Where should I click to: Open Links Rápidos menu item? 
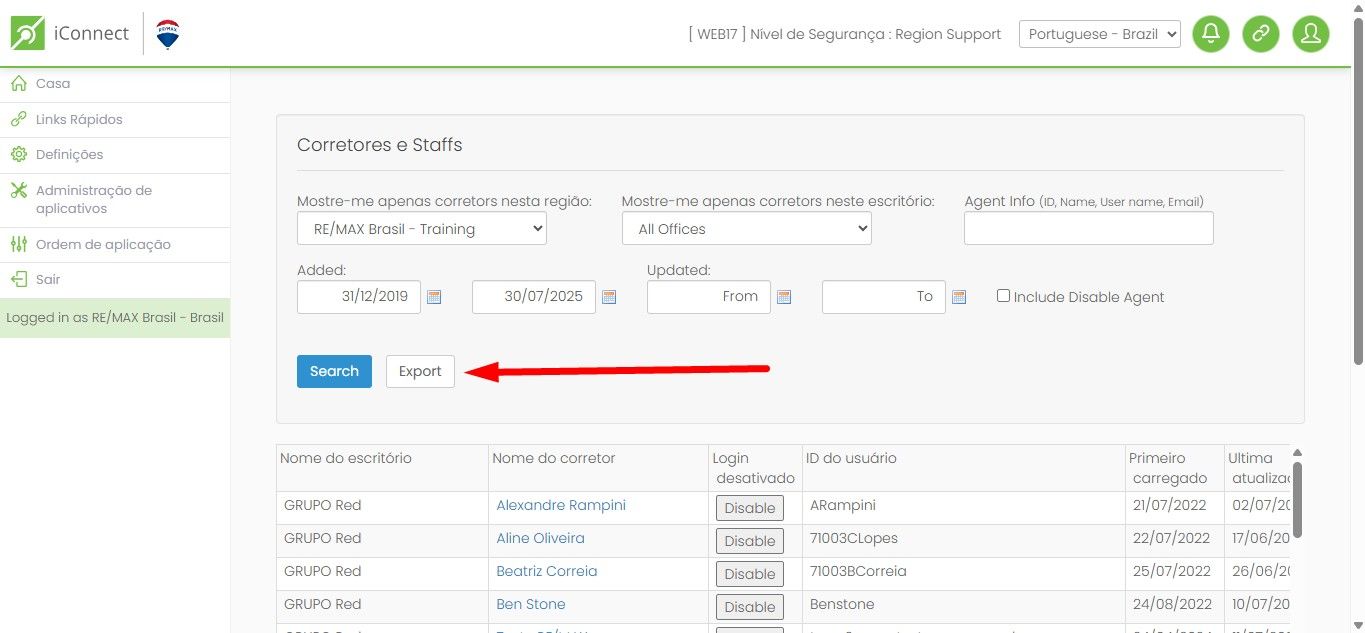coord(115,119)
